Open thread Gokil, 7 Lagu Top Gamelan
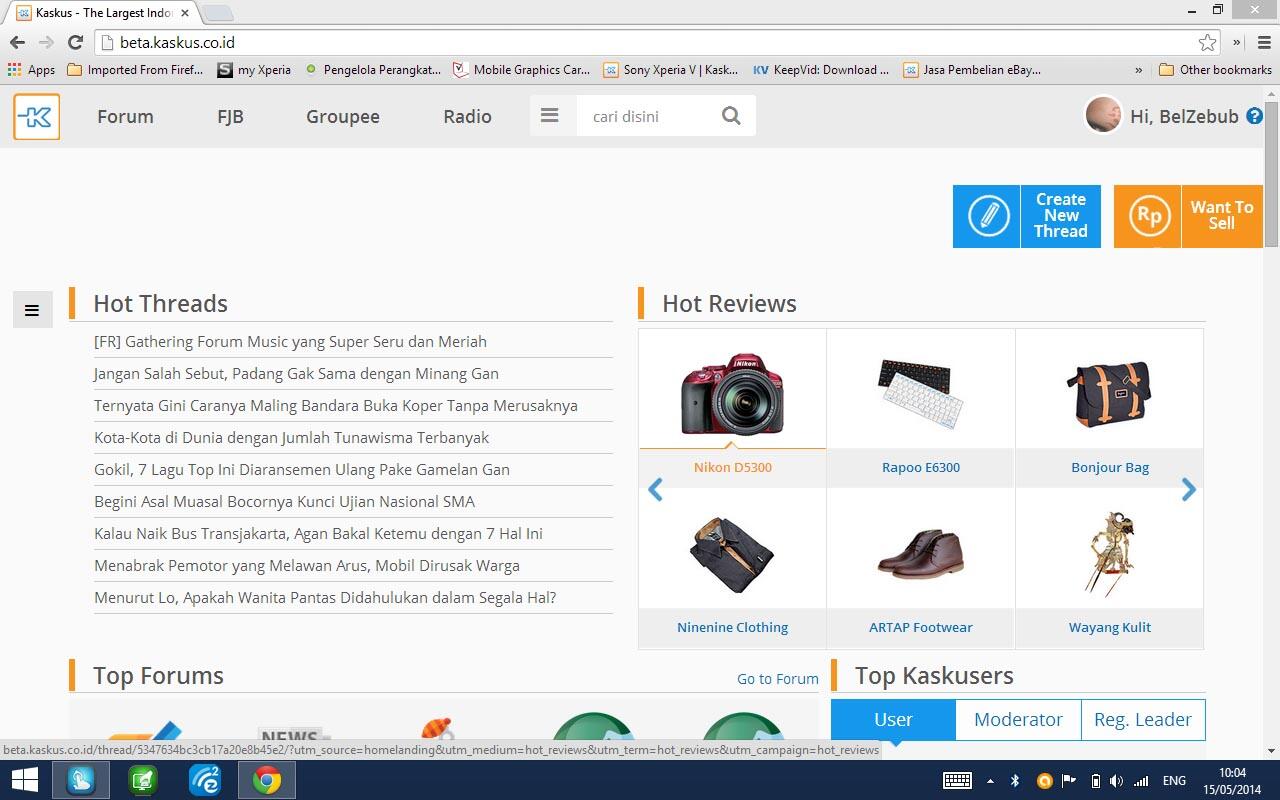 [302, 469]
